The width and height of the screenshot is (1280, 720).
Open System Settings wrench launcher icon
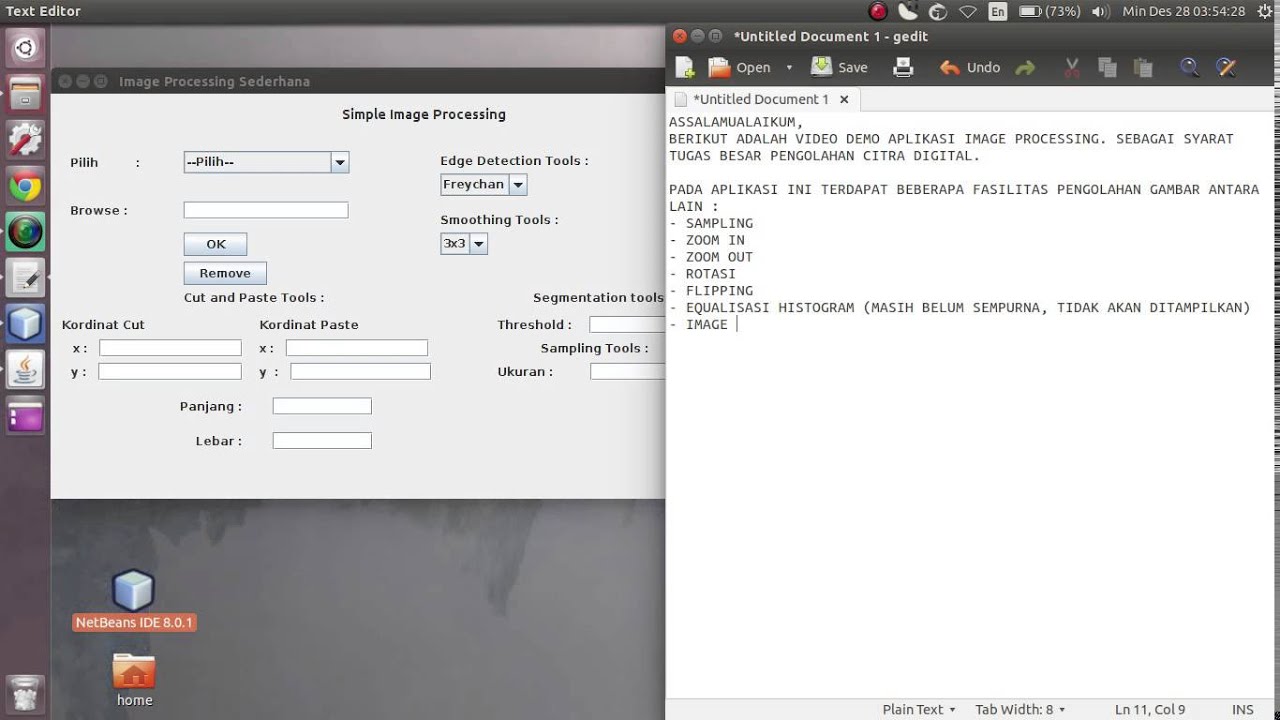tap(25, 140)
